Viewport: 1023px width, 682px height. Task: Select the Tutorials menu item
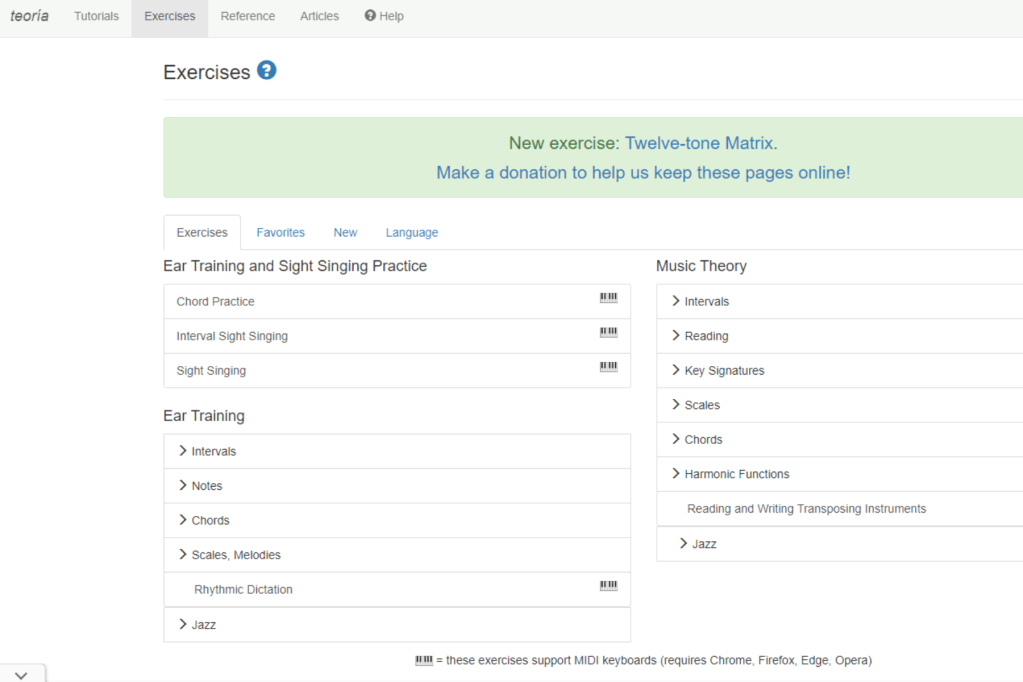pyautogui.click(x=95, y=16)
